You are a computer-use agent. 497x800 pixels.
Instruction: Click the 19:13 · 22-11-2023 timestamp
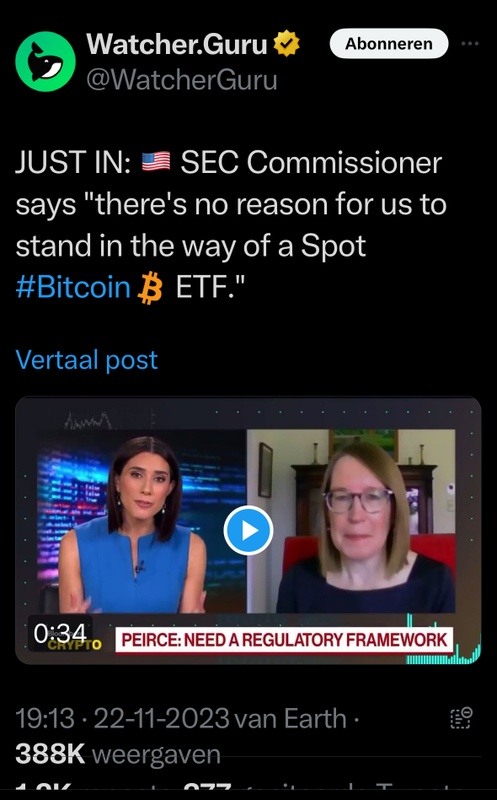coord(122,718)
